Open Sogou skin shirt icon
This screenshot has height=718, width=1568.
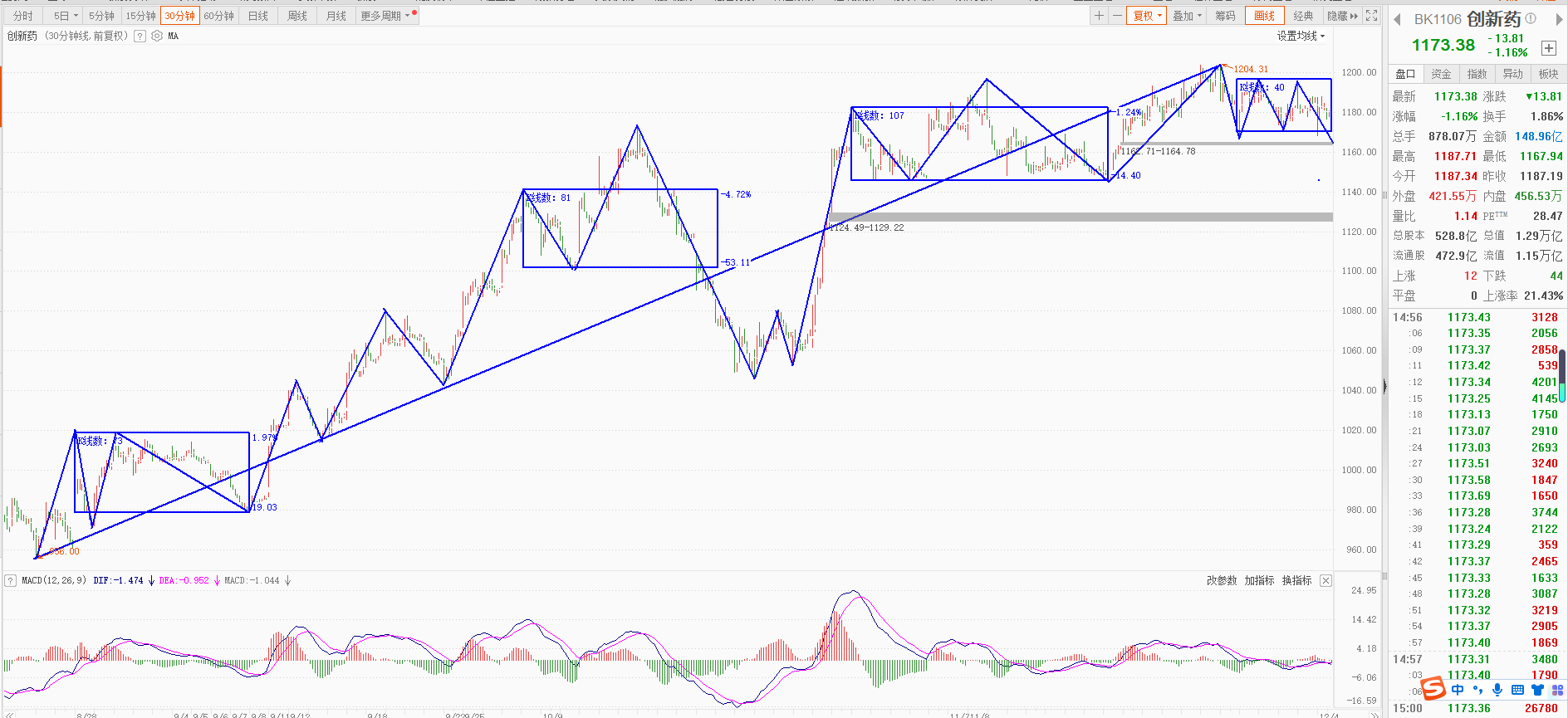pyautogui.click(x=1537, y=690)
